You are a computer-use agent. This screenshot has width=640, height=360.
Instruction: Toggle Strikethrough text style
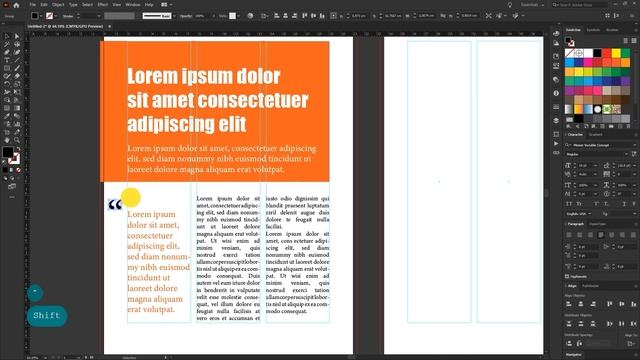[x=634, y=204]
